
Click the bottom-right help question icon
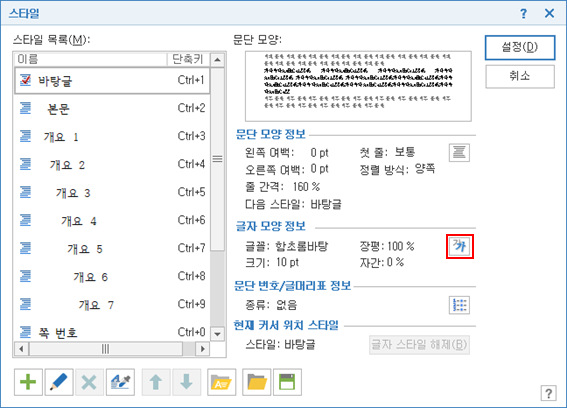pos(549,393)
